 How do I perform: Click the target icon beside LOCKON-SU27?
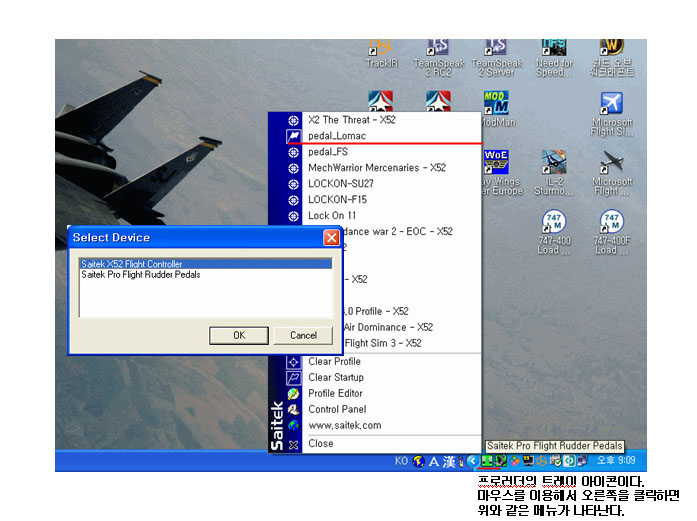click(x=293, y=184)
